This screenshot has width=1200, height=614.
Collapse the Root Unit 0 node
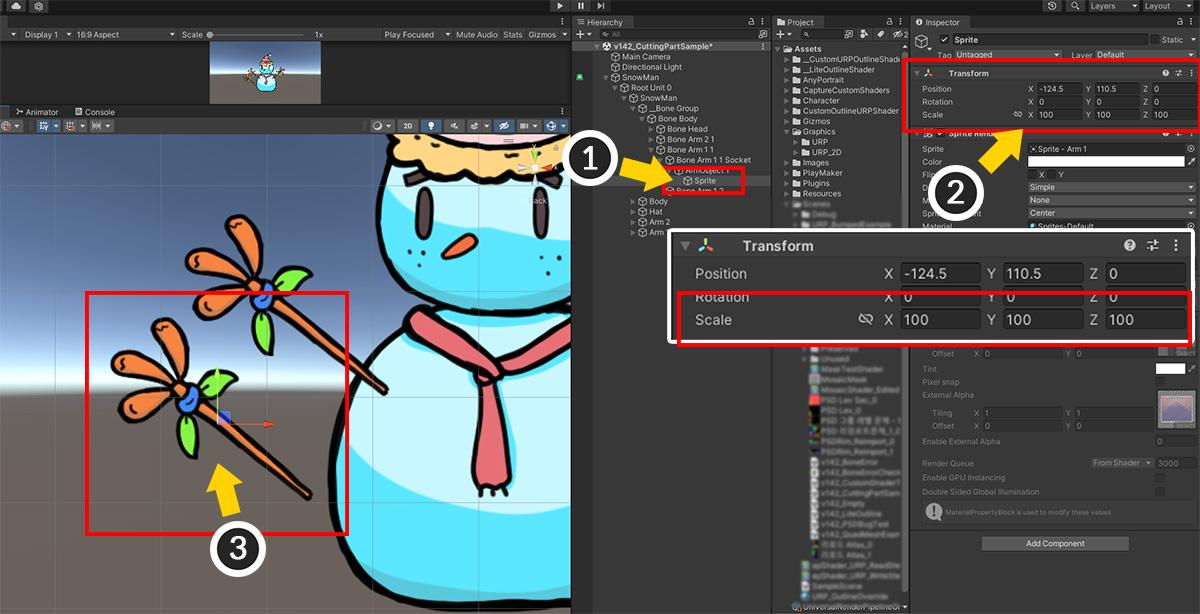point(614,88)
